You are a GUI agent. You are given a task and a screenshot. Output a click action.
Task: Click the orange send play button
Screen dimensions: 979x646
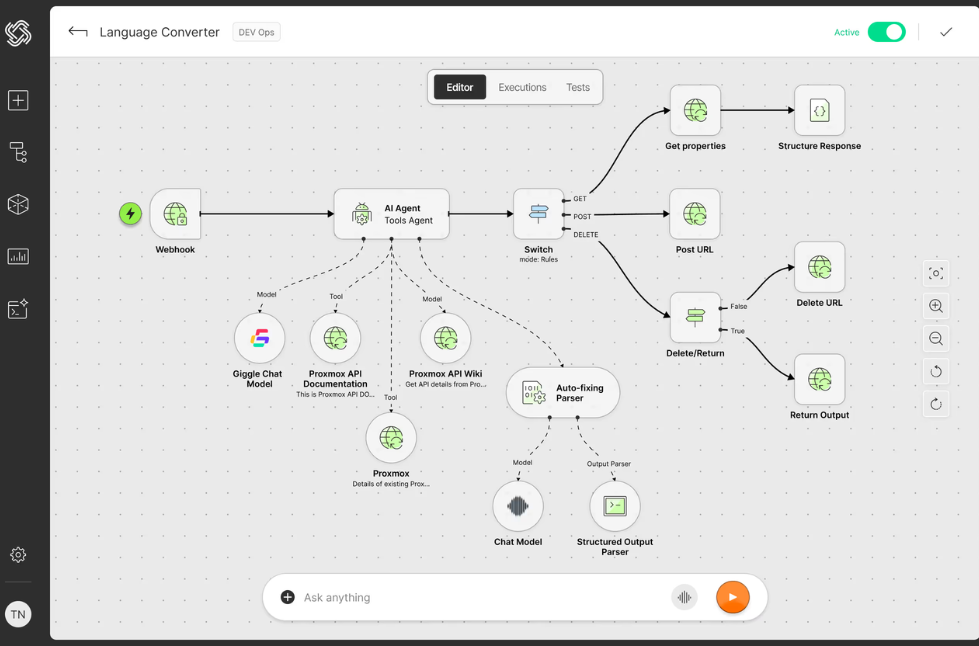point(732,597)
